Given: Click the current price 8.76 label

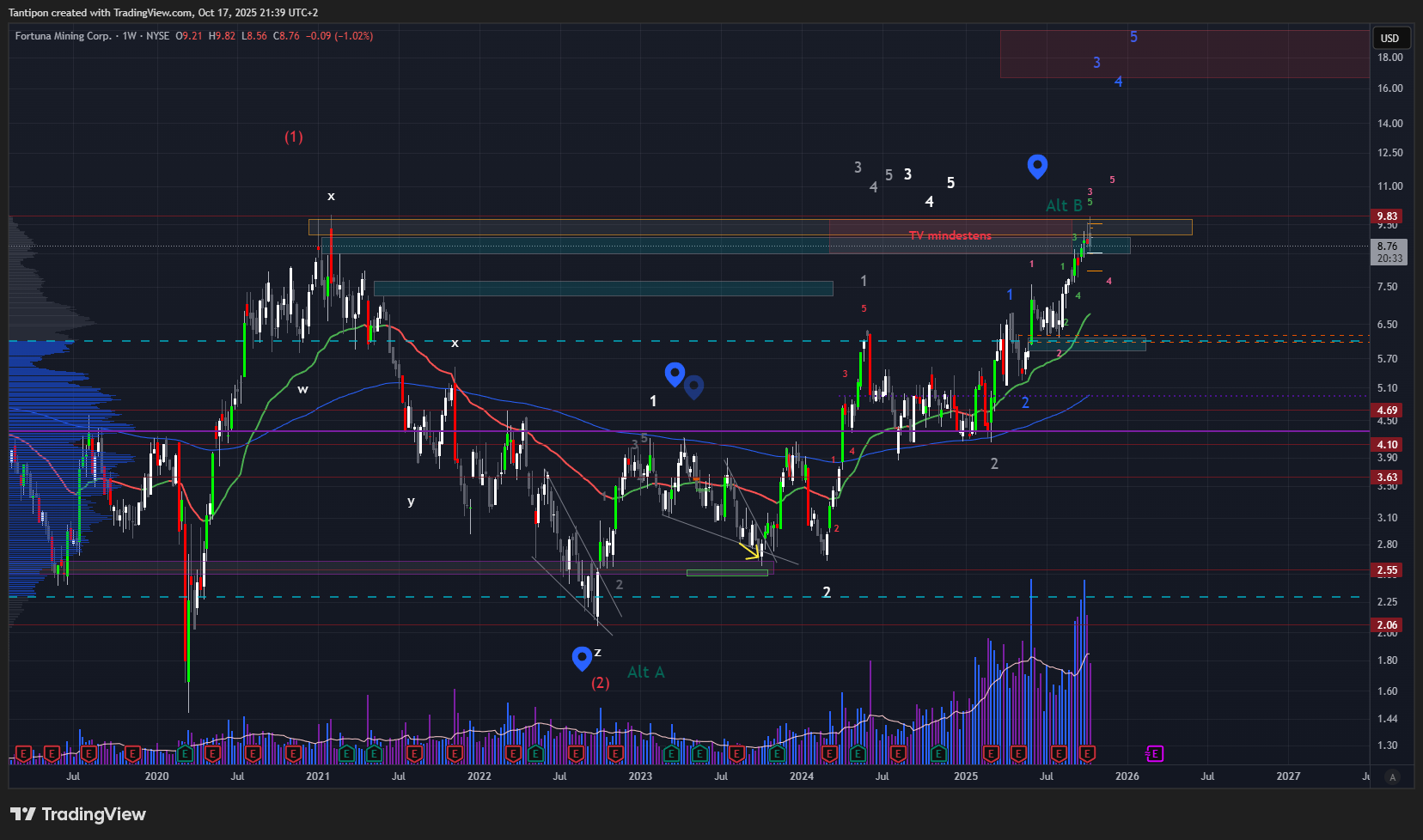Looking at the screenshot, I should point(1387,247).
